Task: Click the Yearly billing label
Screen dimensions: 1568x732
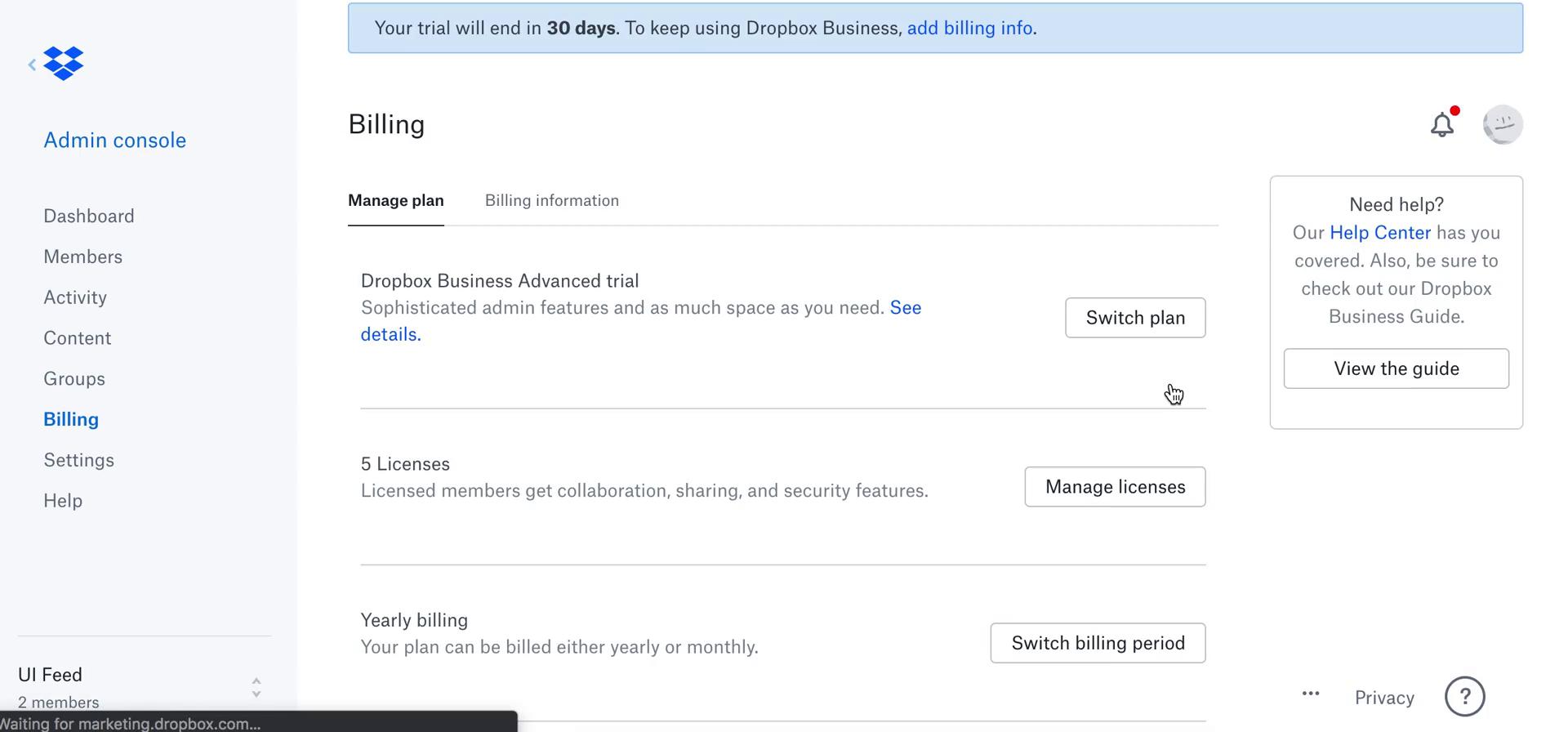Action: (x=414, y=620)
